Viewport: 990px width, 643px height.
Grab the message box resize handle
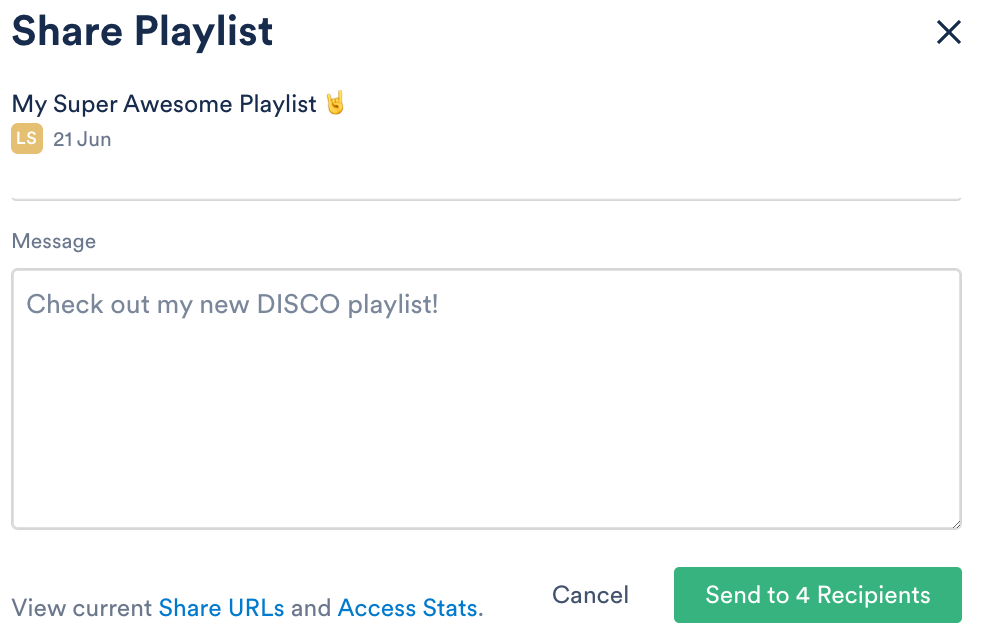[955, 522]
